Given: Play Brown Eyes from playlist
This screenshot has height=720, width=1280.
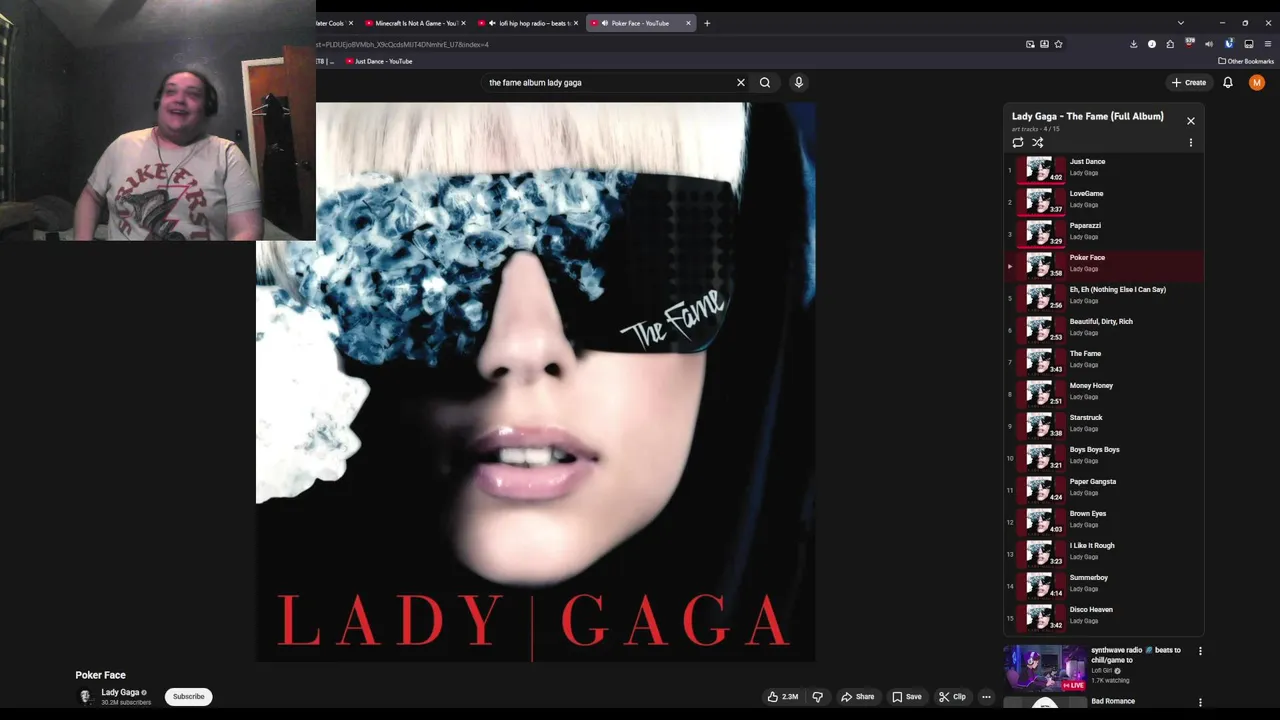Looking at the screenshot, I should [1104, 520].
